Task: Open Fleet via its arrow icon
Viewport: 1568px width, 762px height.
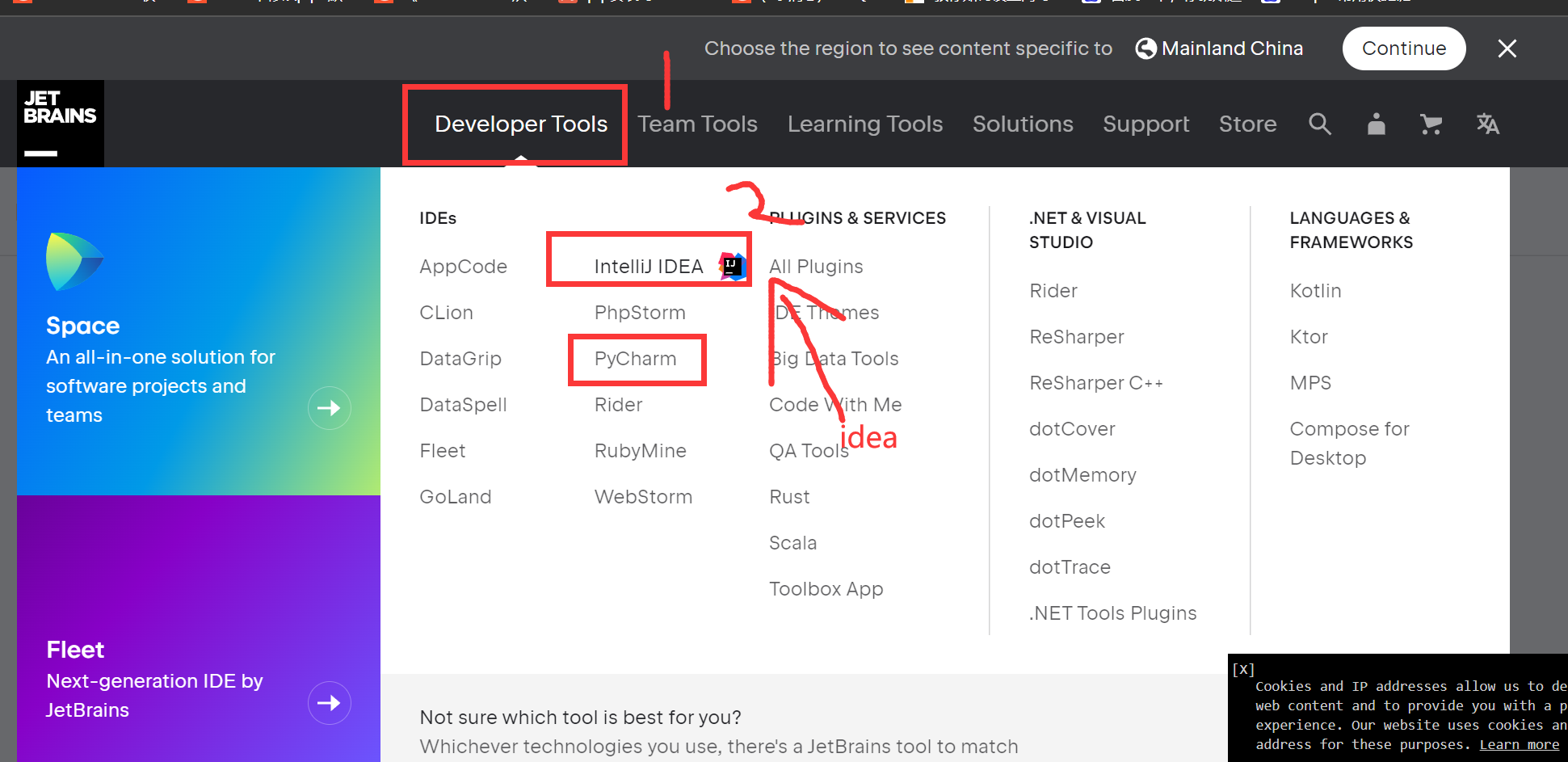Action: (329, 702)
